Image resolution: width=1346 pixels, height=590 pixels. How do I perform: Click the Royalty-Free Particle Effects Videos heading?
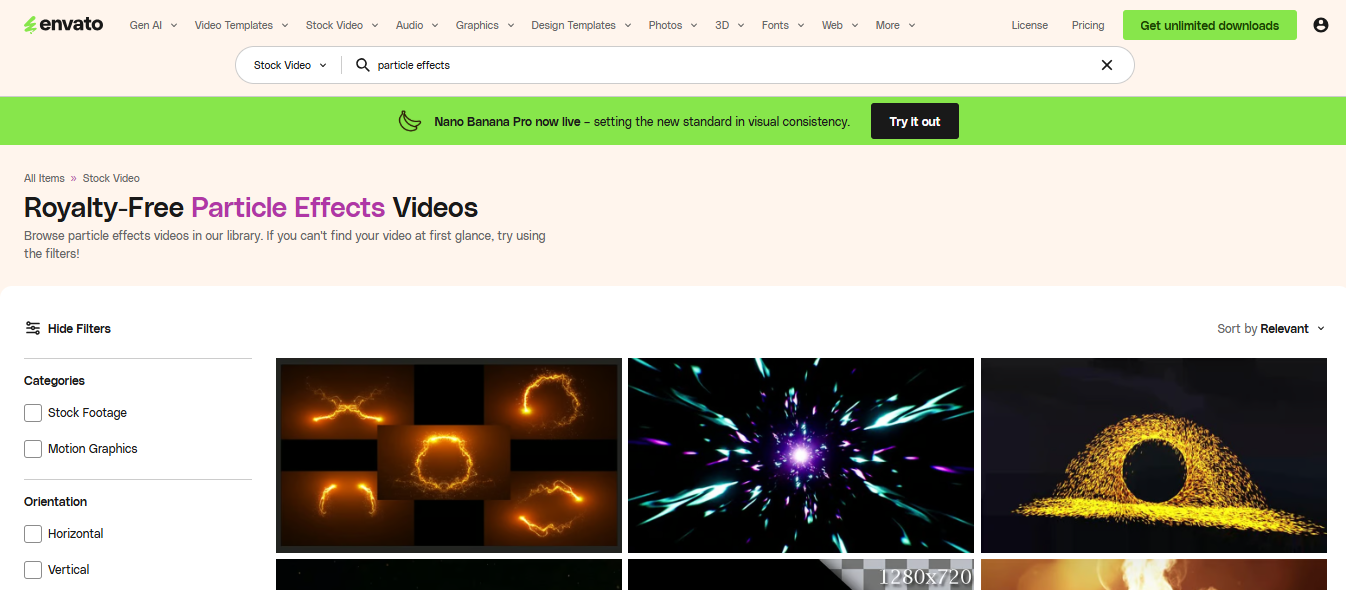[251, 207]
